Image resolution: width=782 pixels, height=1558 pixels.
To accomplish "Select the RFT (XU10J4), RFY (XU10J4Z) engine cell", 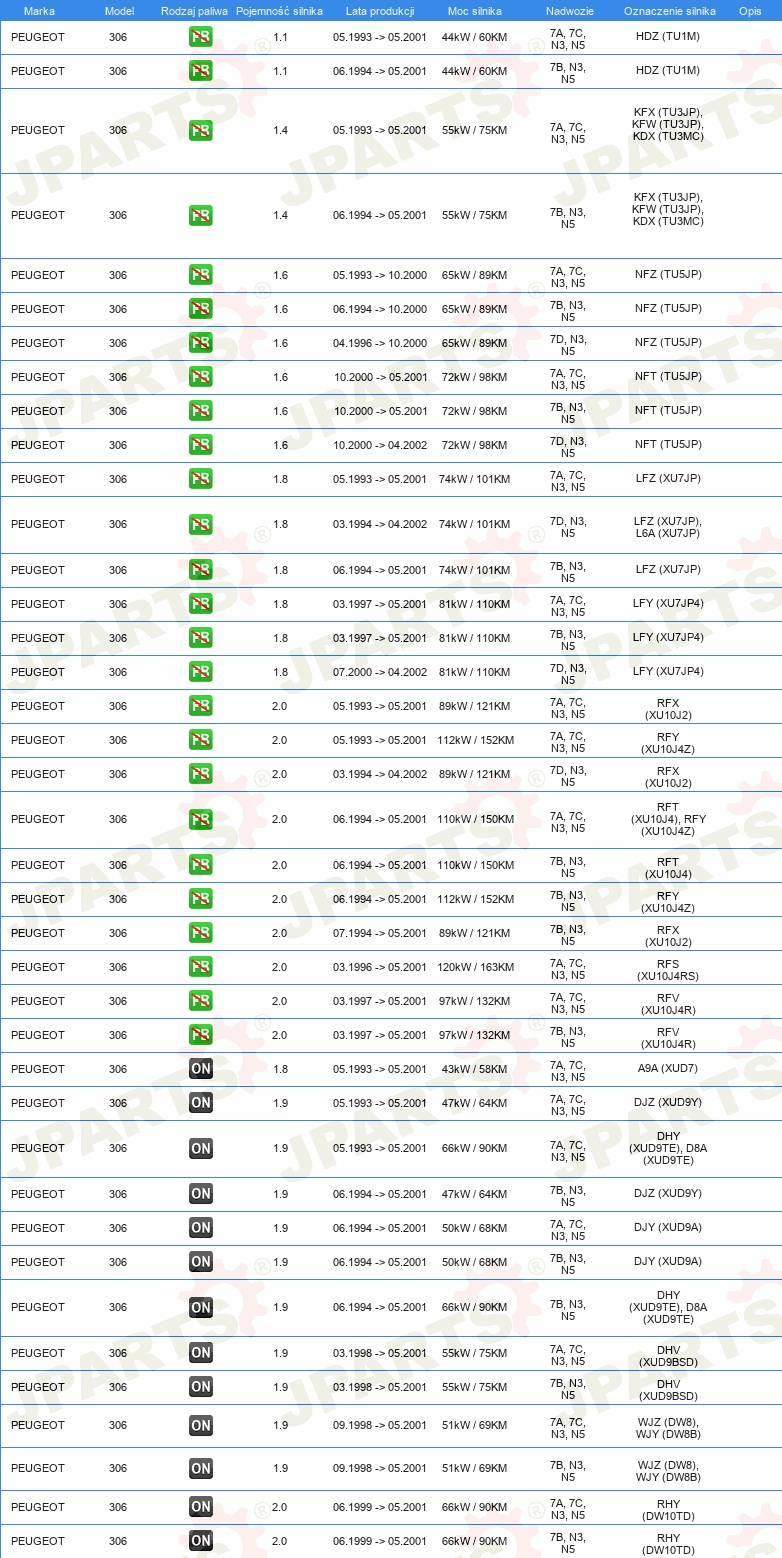I will tap(668, 819).
